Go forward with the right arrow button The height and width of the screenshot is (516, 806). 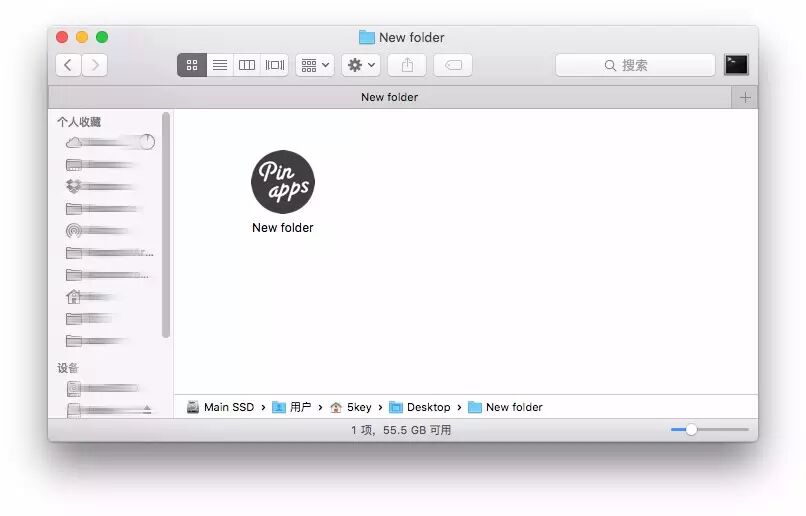coord(95,65)
